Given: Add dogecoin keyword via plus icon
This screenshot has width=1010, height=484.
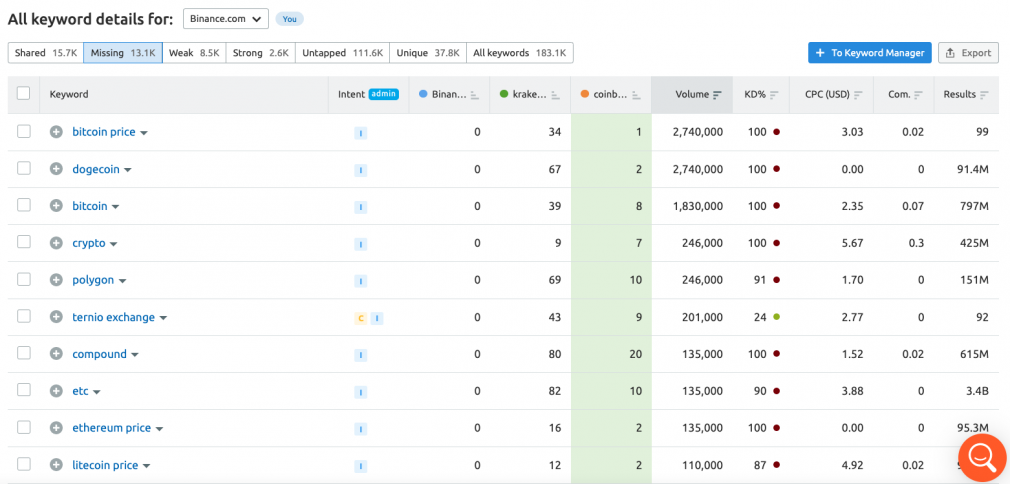Looking at the screenshot, I should 57,169.
